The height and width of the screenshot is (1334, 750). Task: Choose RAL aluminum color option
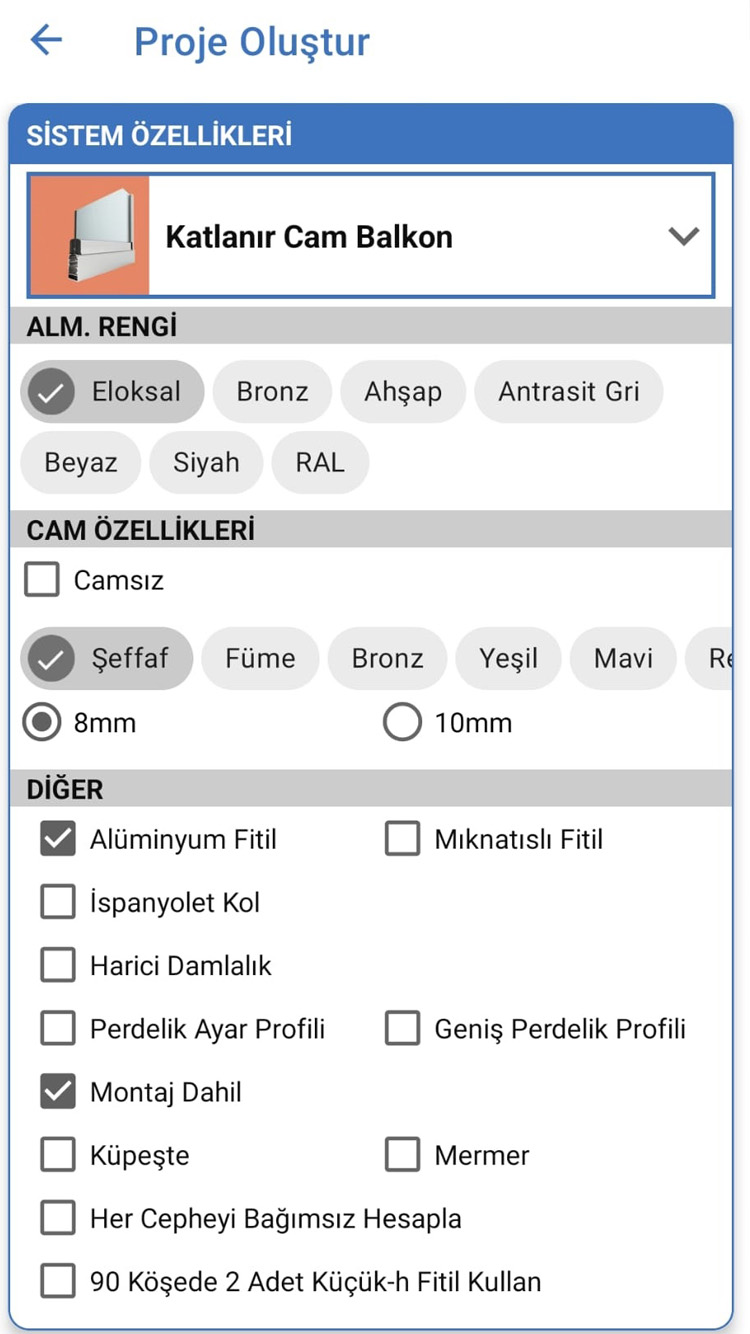(320, 462)
